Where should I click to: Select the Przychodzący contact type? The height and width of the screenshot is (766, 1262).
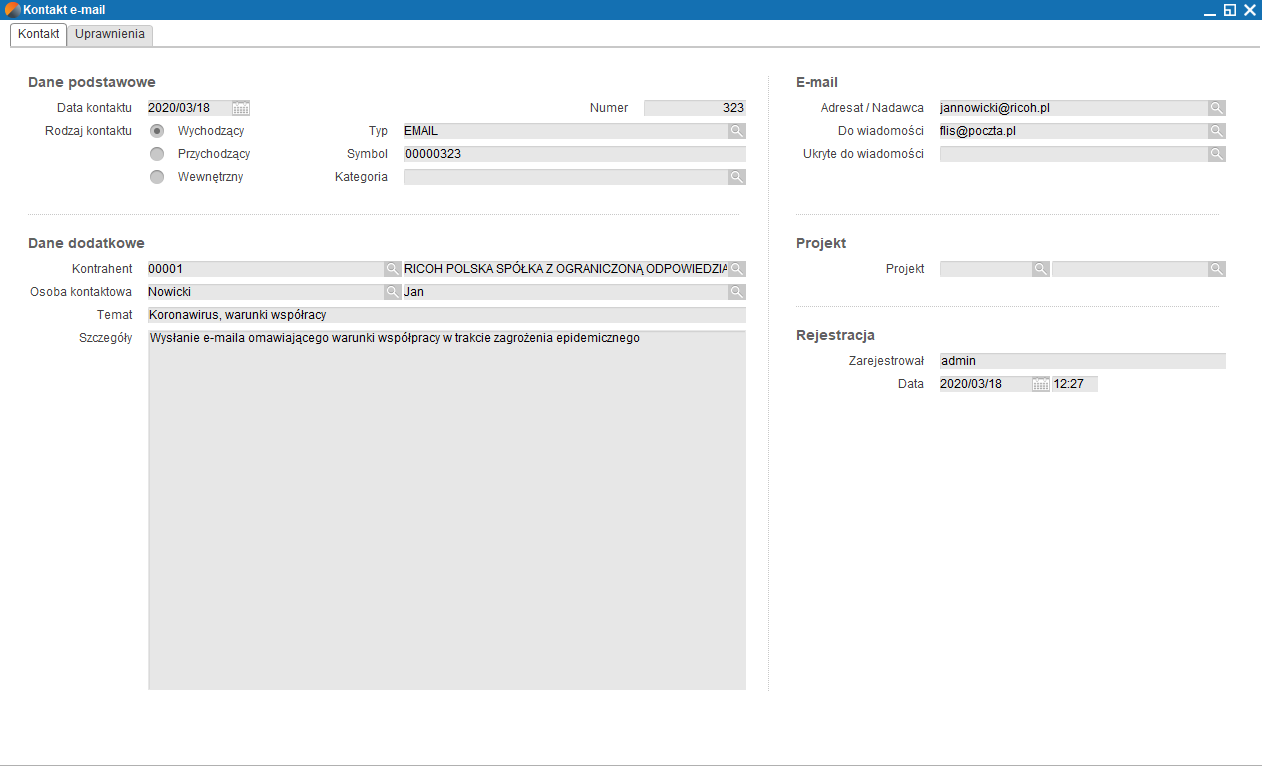click(157, 154)
